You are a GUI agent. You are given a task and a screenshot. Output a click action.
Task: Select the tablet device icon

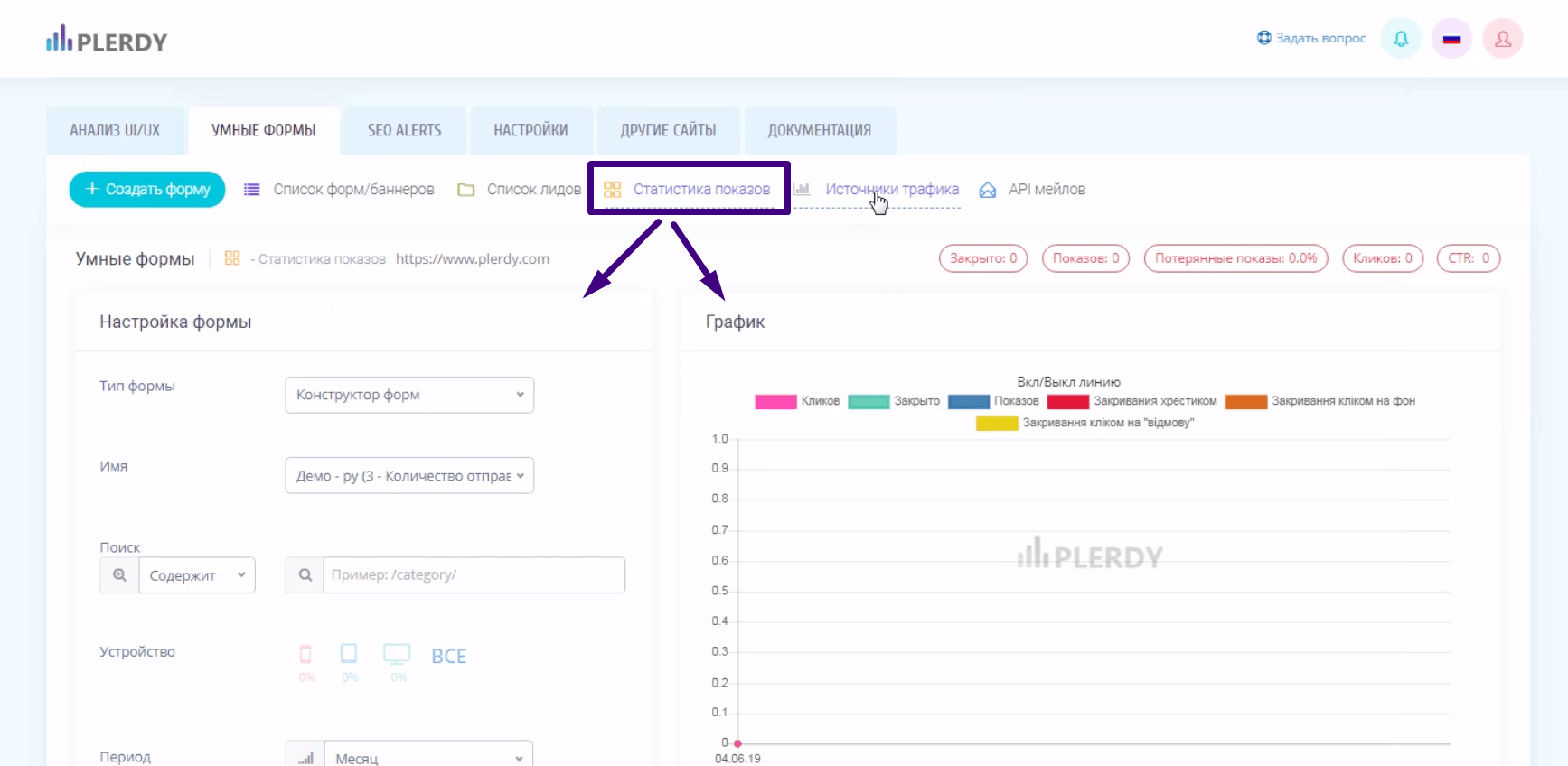[349, 653]
